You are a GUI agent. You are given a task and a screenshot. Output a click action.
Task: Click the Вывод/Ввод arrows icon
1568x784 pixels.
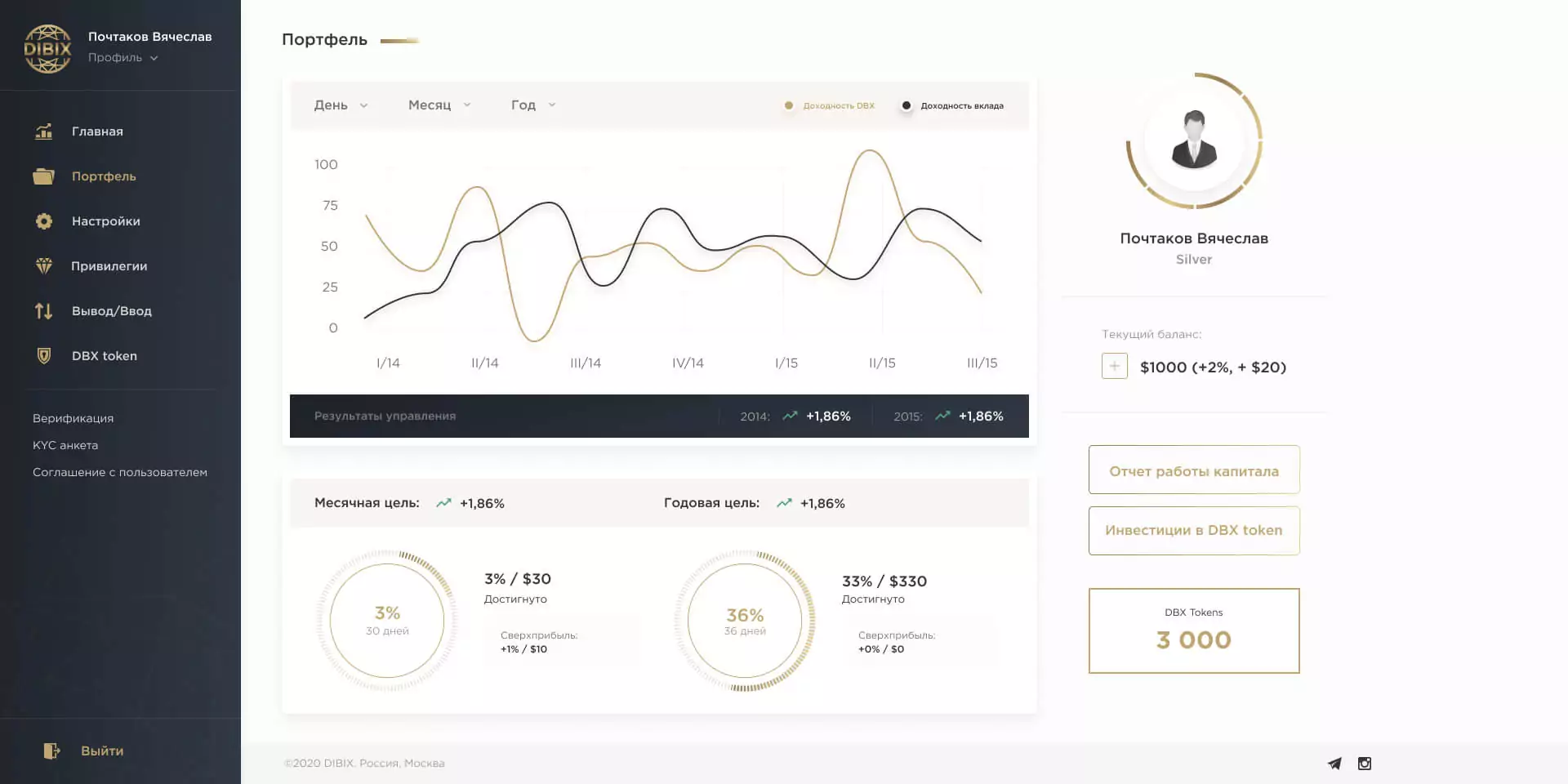(x=44, y=311)
